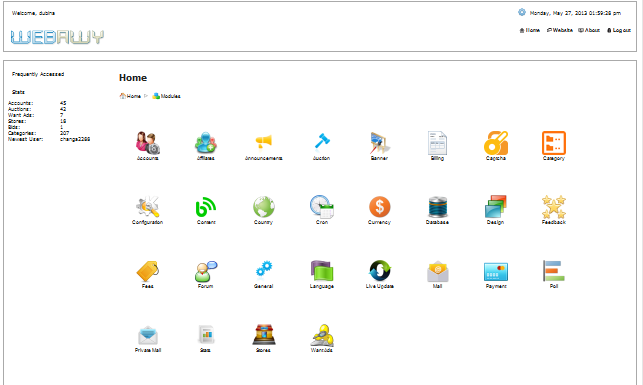Click the Webawy logo
This screenshot has width=643, height=385.
click(57, 37)
